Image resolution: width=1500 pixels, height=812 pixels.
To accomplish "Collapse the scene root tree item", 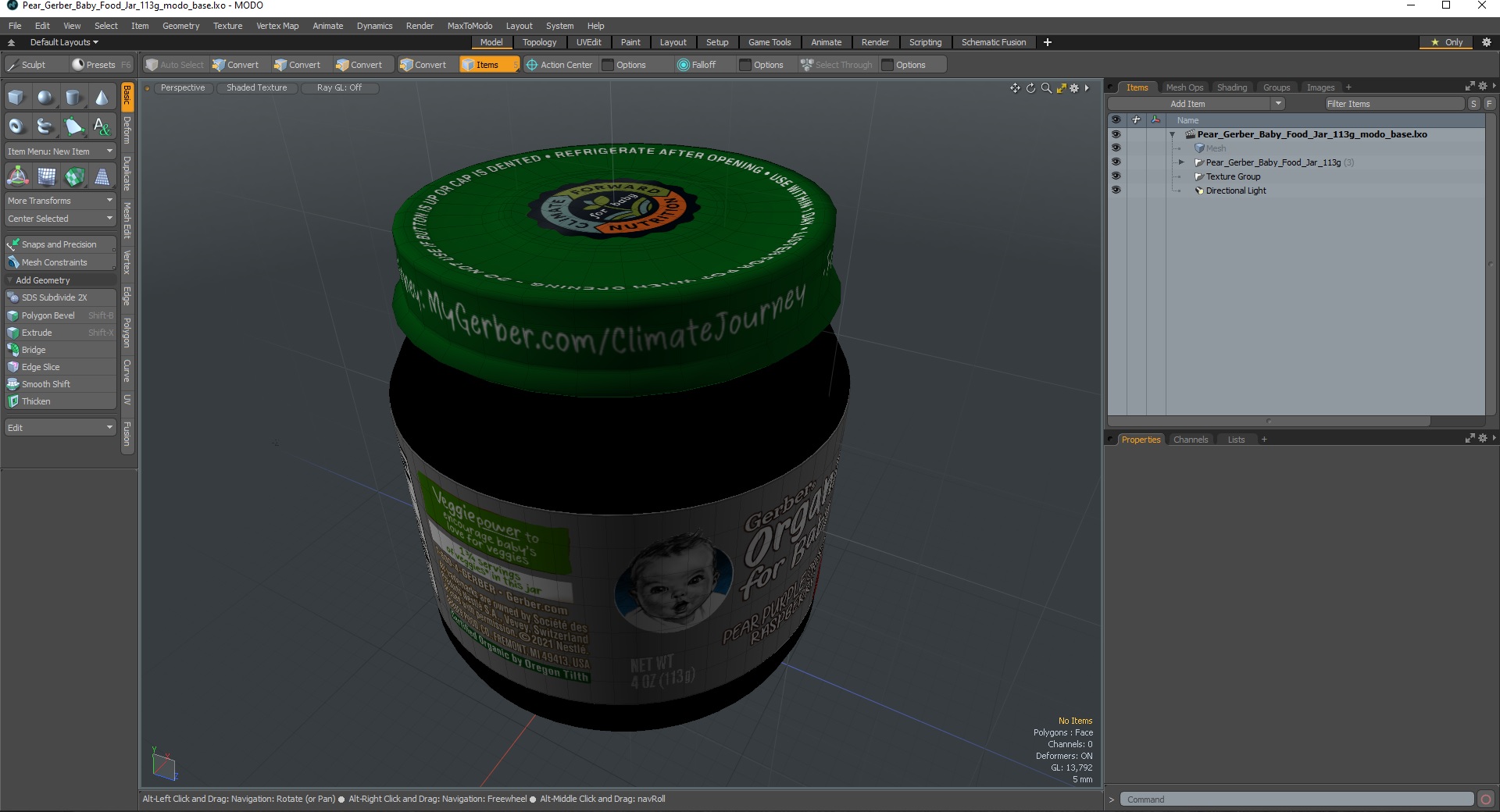I will point(1172,134).
